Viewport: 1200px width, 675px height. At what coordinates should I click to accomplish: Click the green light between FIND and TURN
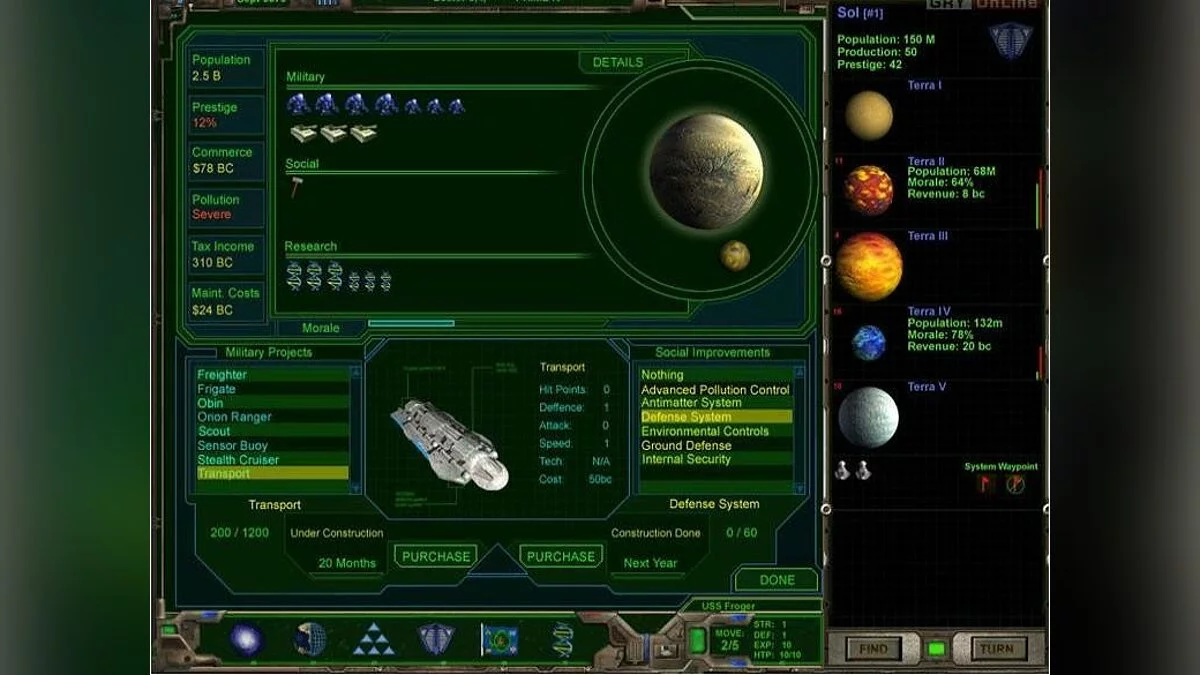click(x=936, y=649)
